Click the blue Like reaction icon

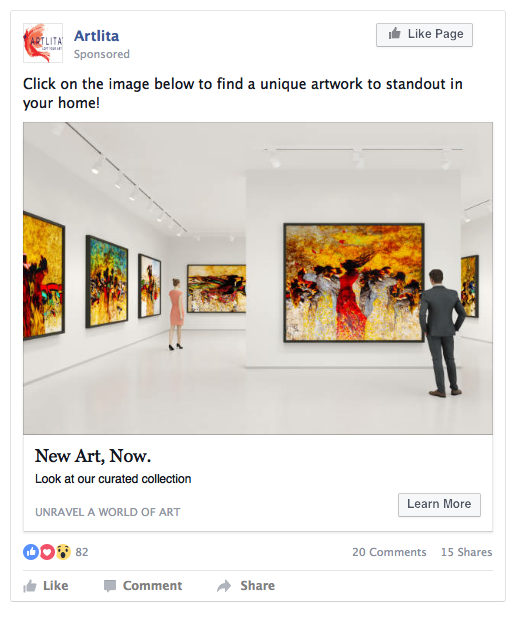(x=31, y=552)
